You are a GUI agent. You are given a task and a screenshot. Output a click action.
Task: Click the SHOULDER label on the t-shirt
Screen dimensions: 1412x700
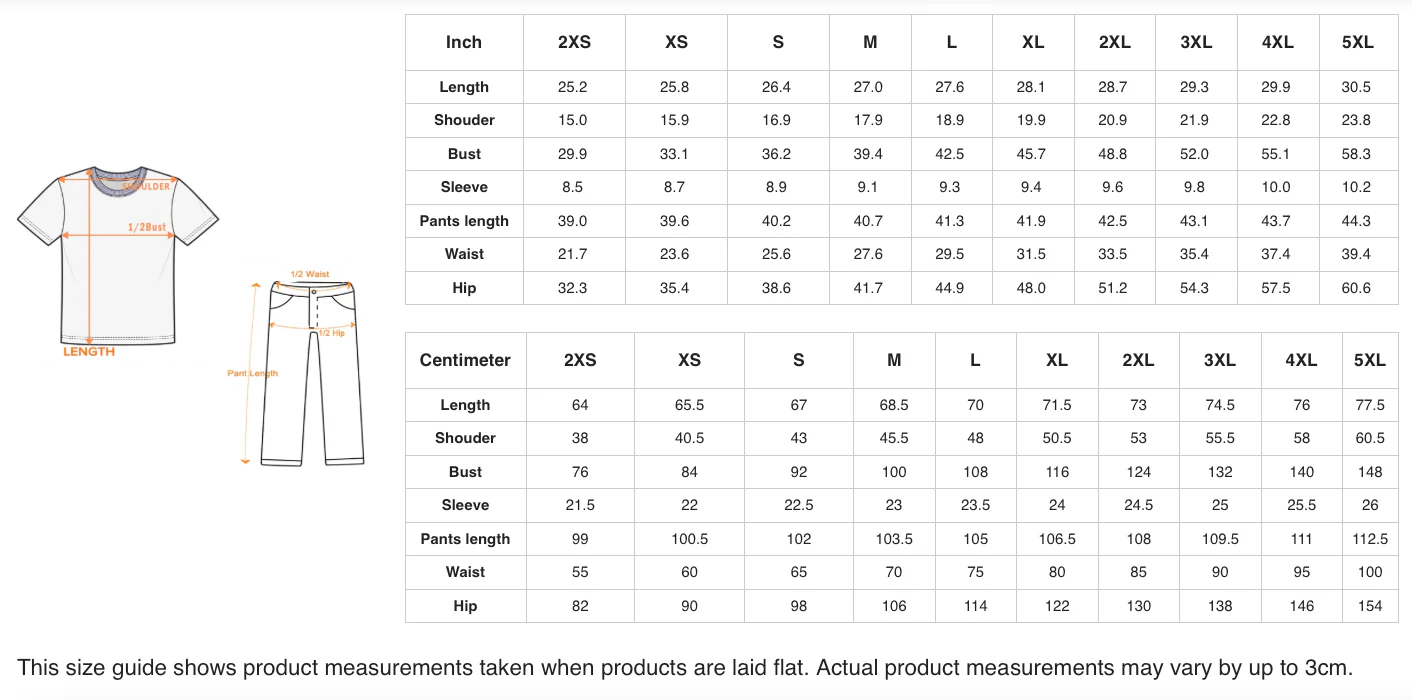(147, 186)
